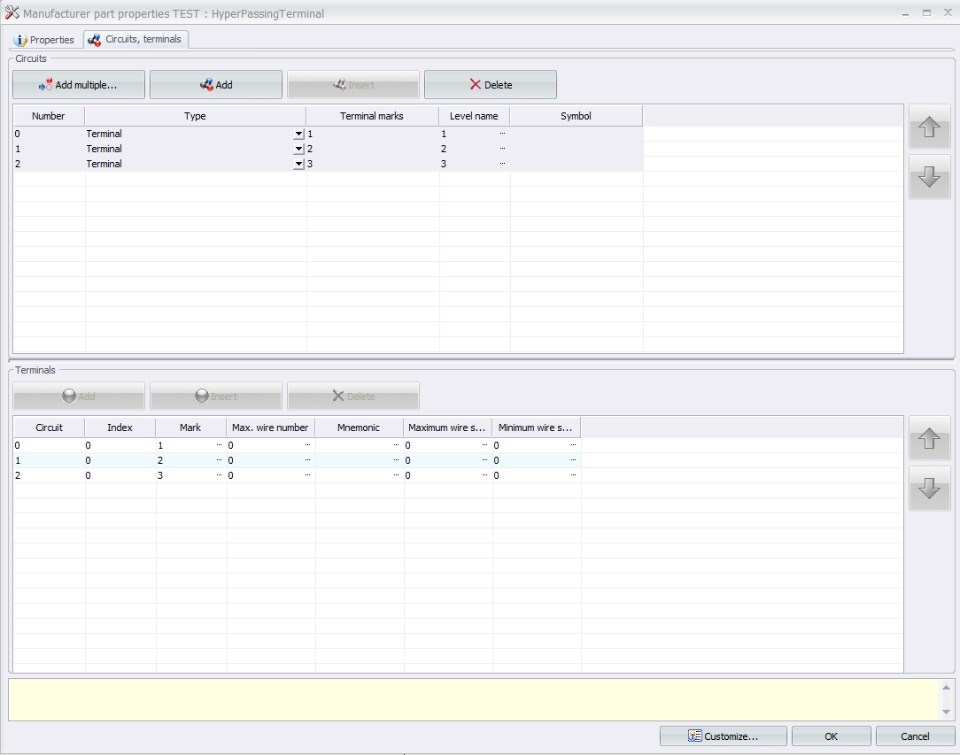
Task: Click terminal marks cell of circuit 1
Action: (372, 149)
